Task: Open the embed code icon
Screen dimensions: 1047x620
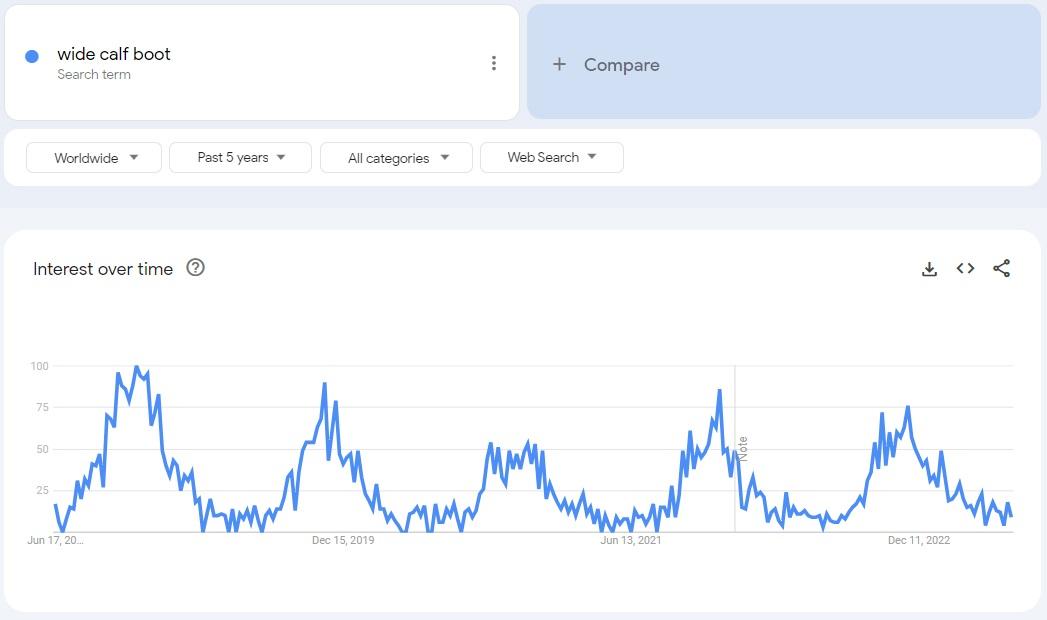Action: pos(965,268)
